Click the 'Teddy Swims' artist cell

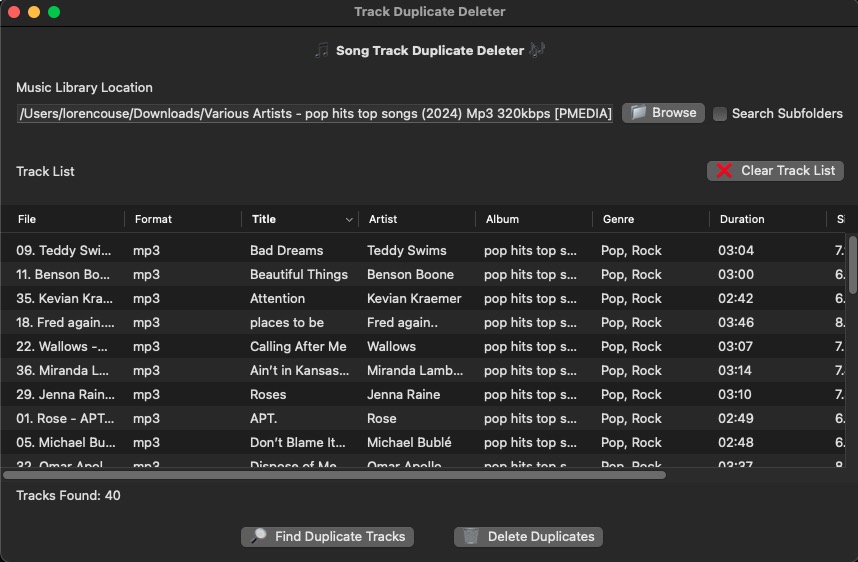tap(407, 250)
